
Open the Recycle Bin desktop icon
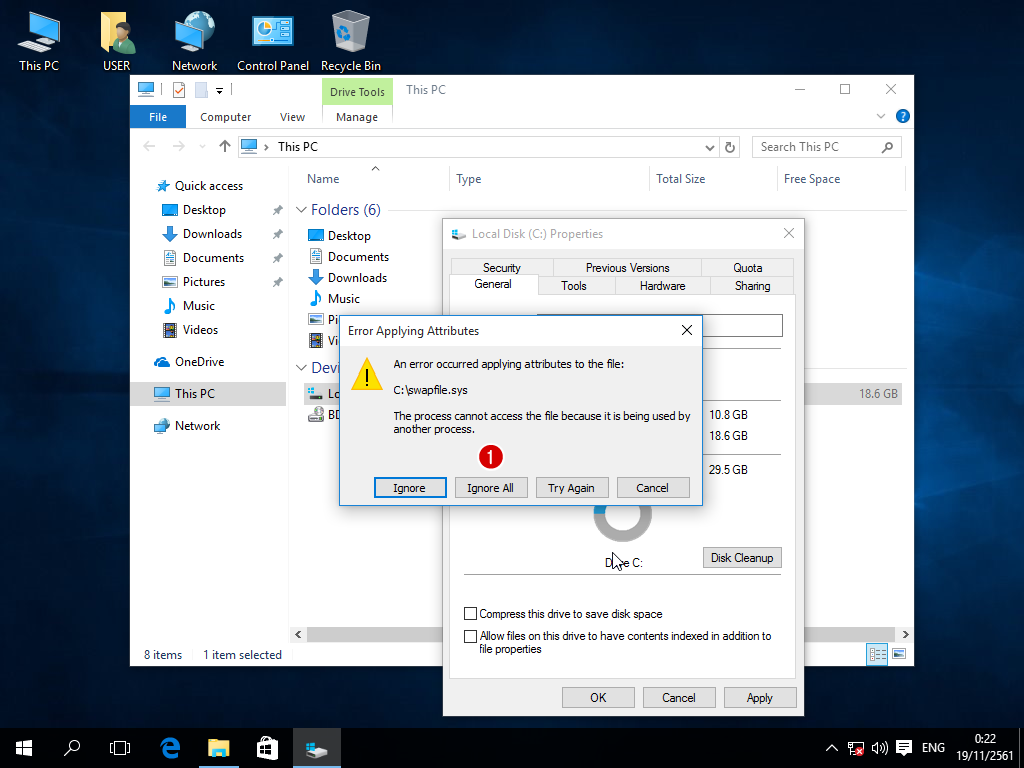pos(350,40)
